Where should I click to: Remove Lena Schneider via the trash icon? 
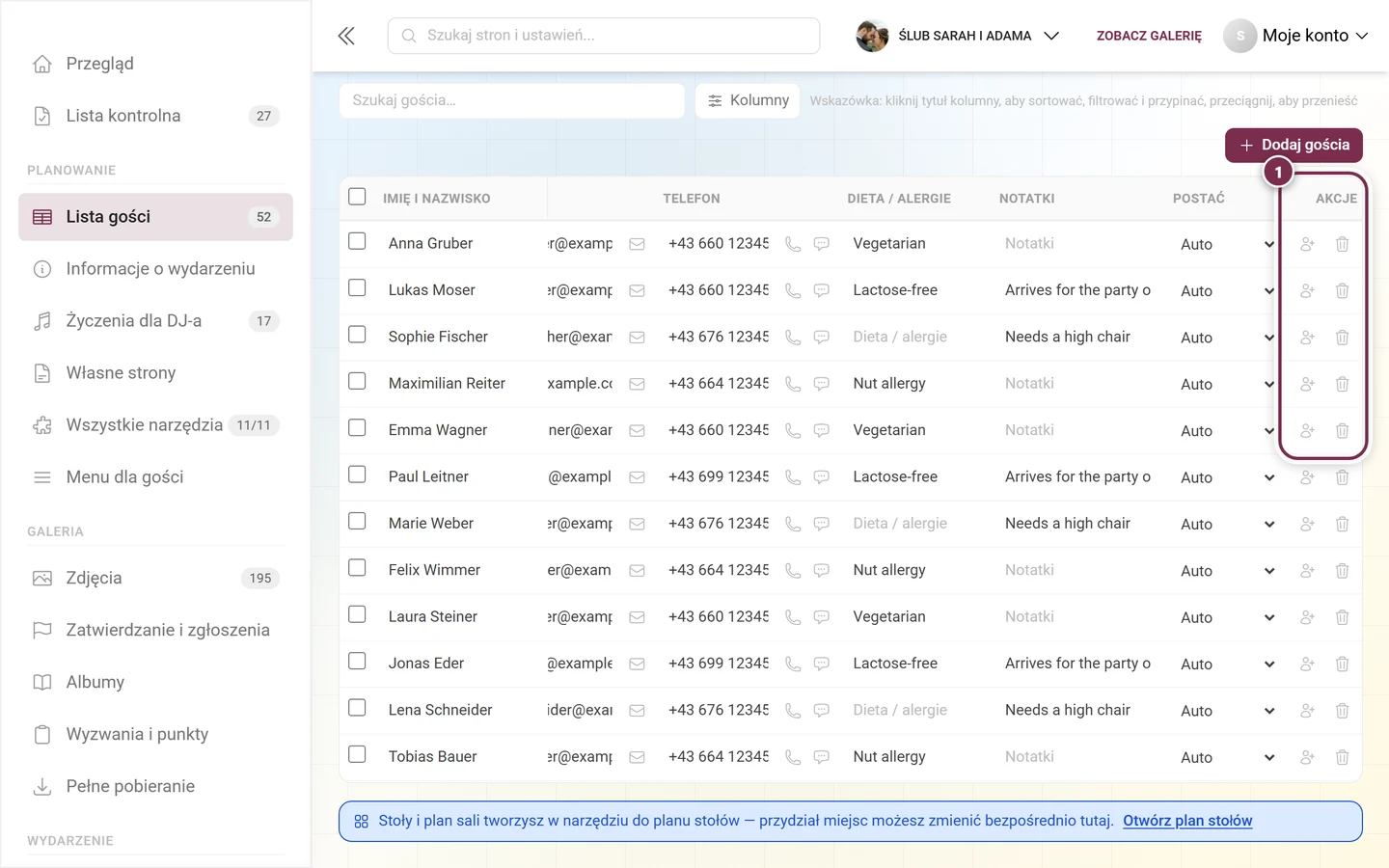click(x=1342, y=711)
